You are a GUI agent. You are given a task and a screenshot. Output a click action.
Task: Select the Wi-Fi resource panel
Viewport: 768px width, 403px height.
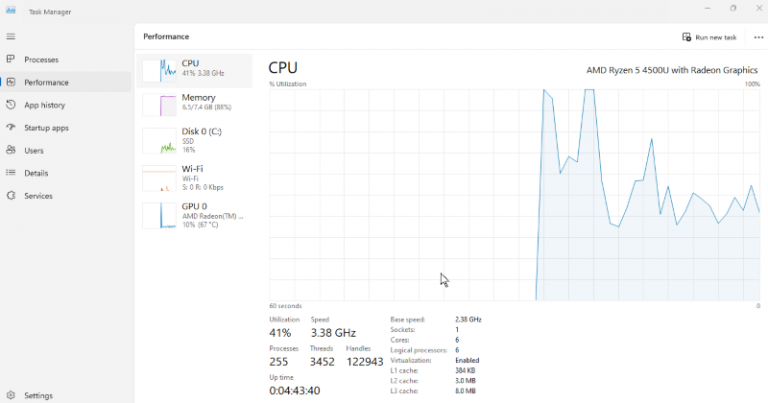(195, 178)
